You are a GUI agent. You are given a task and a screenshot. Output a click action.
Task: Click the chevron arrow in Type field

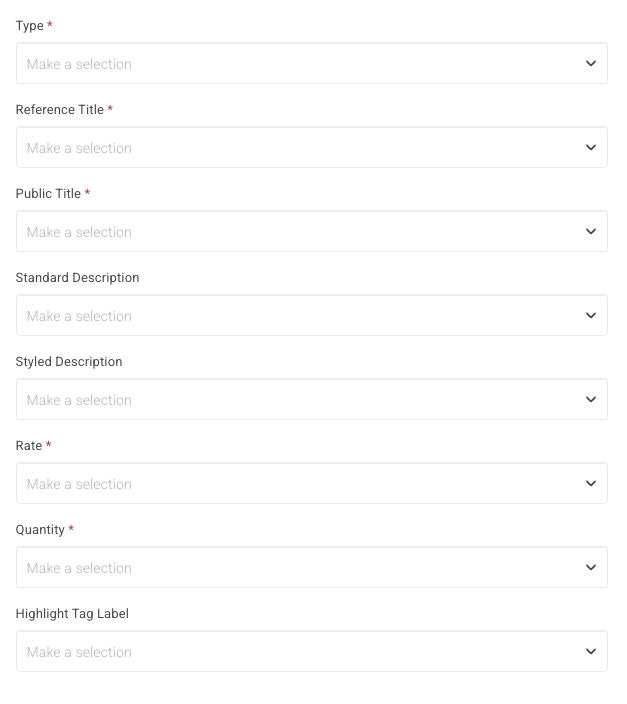(591, 63)
